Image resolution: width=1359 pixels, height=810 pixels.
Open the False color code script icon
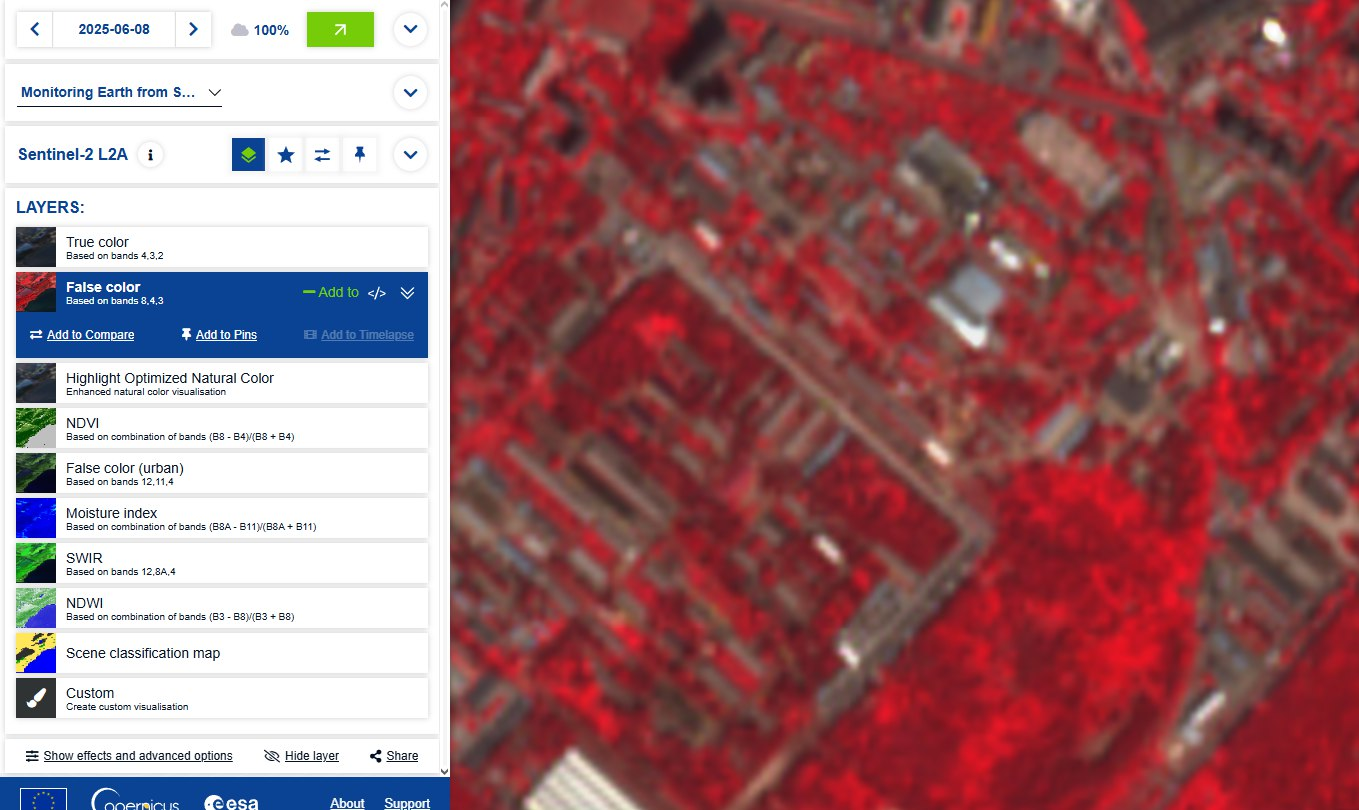377,293
